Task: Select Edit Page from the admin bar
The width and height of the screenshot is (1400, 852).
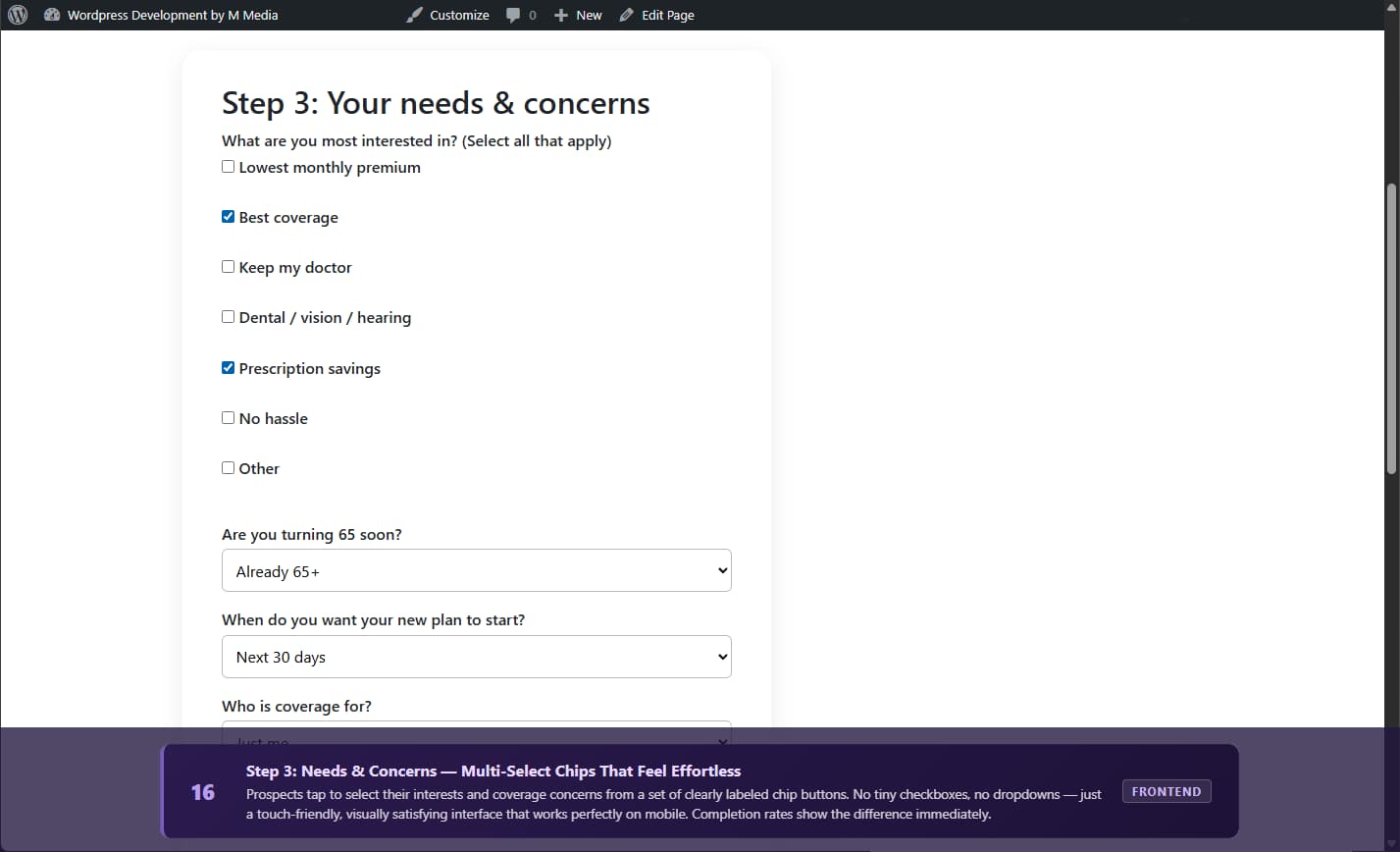Action: [667, 15]
